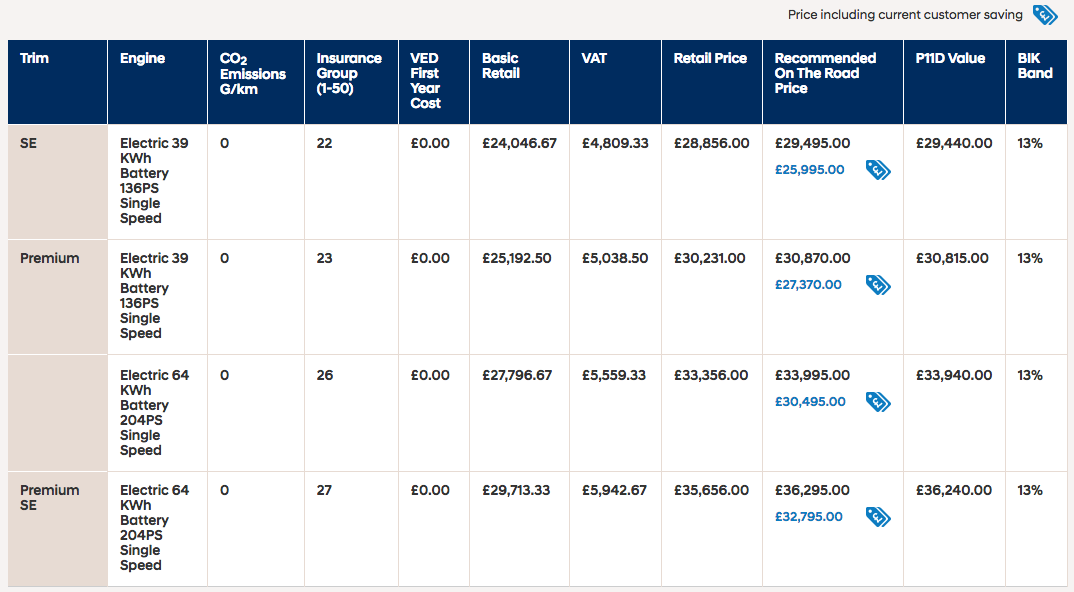1074x592 pixels.
Task: Click the 'Price including current customer saving' text
Action: pyautogui.click(x=905, y=15)
